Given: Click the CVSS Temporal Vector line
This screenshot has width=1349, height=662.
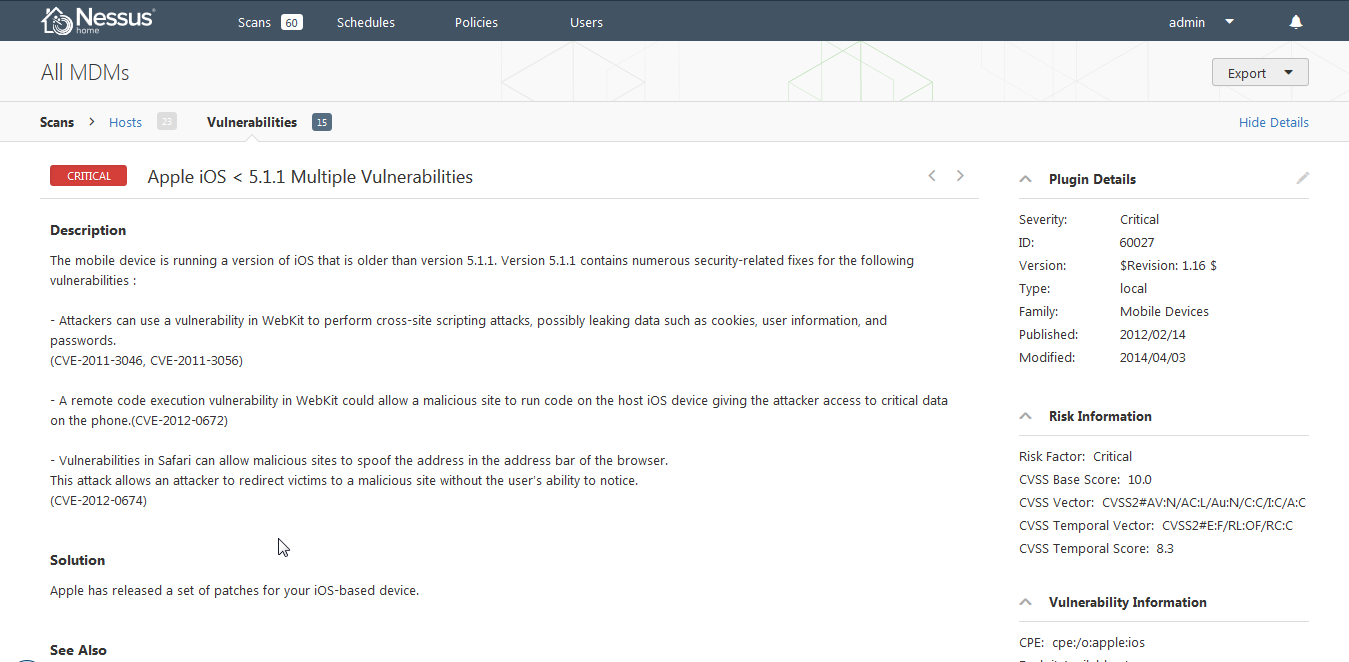Looking at the screenshot, I should [x=1156, y=525].
